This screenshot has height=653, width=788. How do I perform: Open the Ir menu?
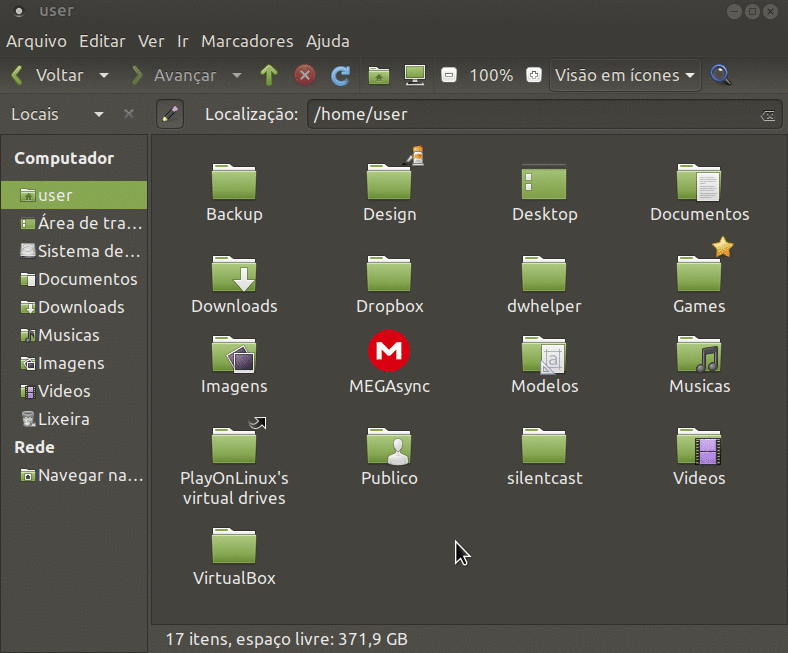tap(182, 41)
